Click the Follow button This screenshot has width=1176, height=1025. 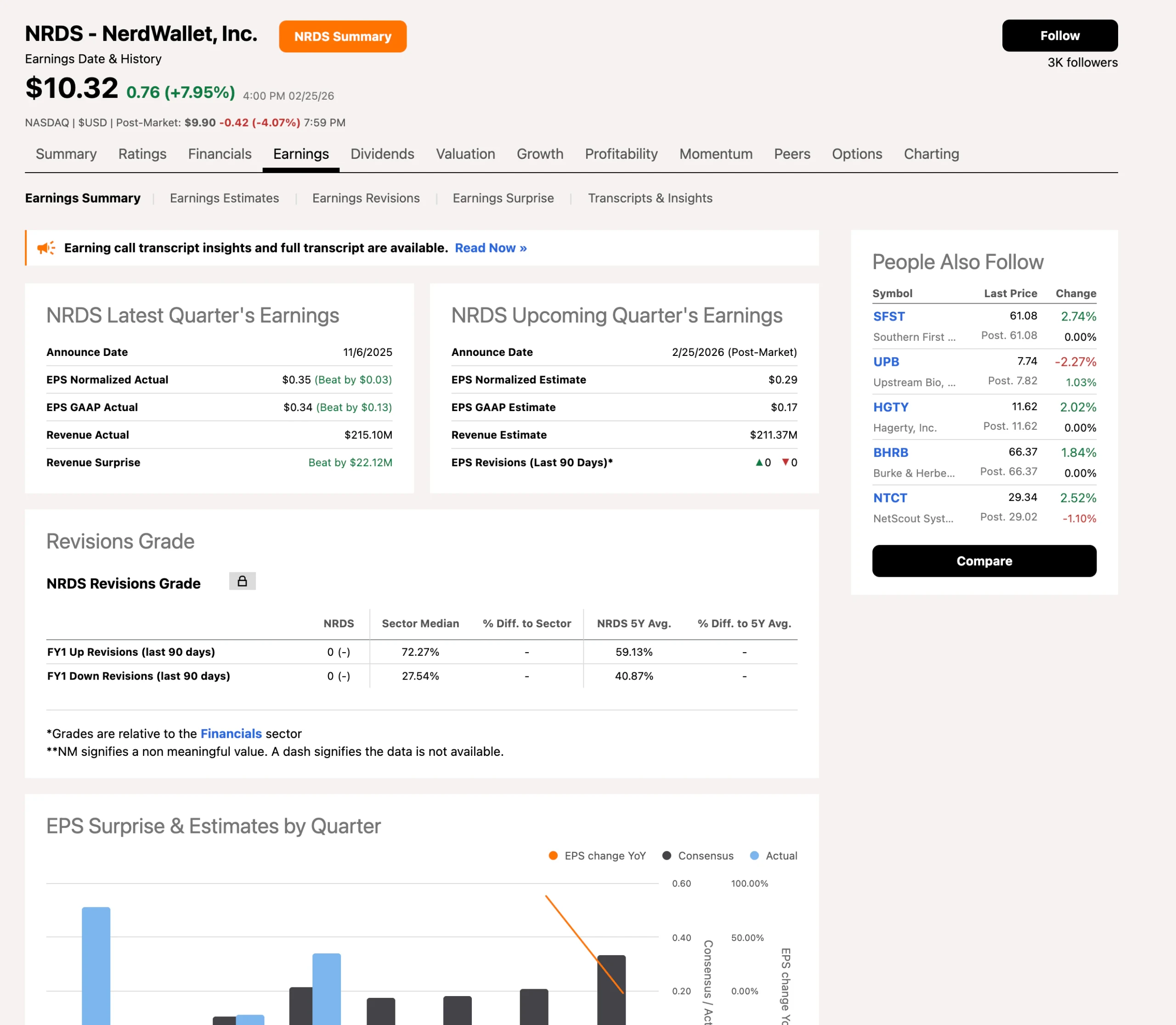pos(1059,35)
